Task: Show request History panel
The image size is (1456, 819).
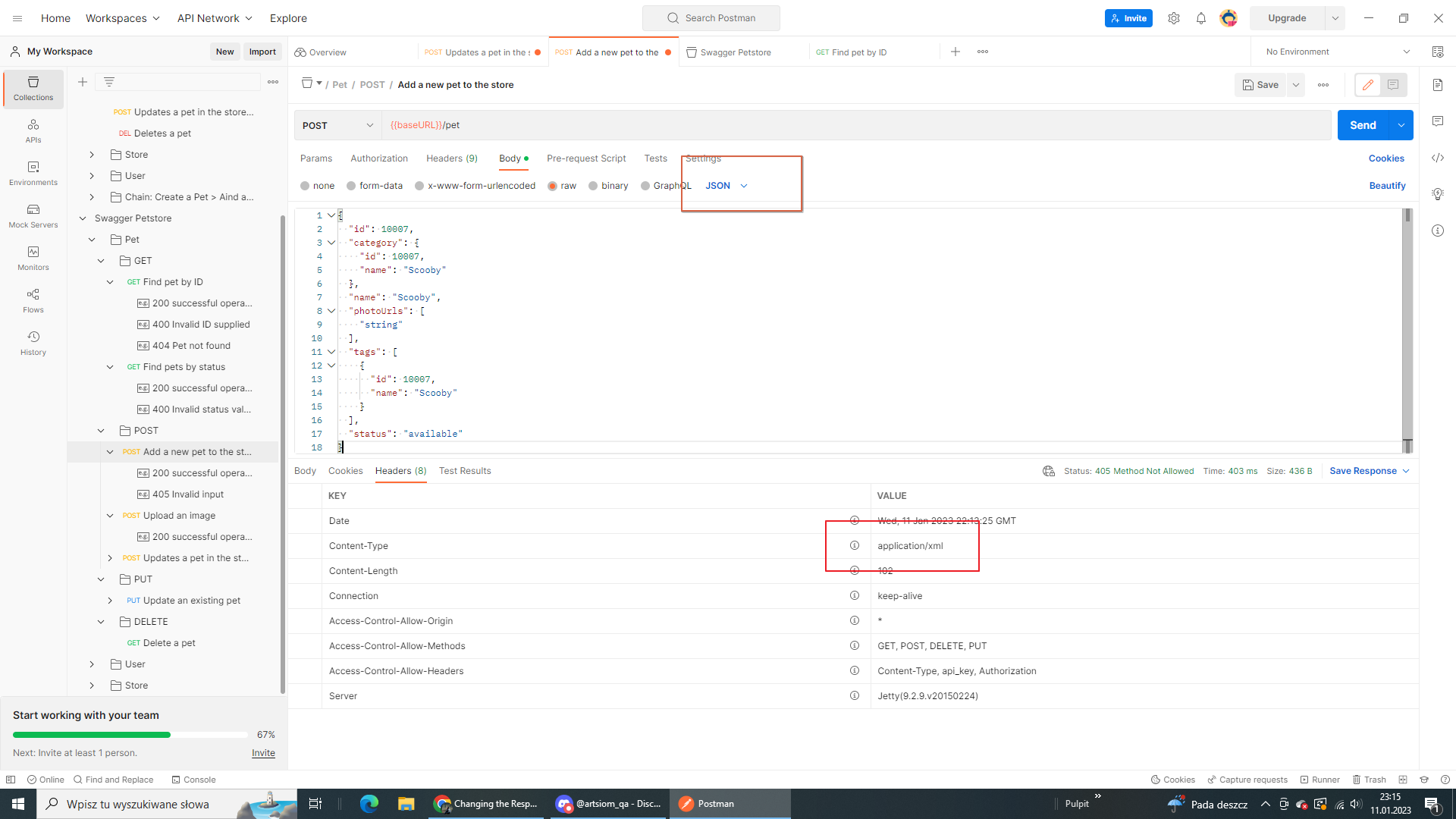Action: [33, 342]
